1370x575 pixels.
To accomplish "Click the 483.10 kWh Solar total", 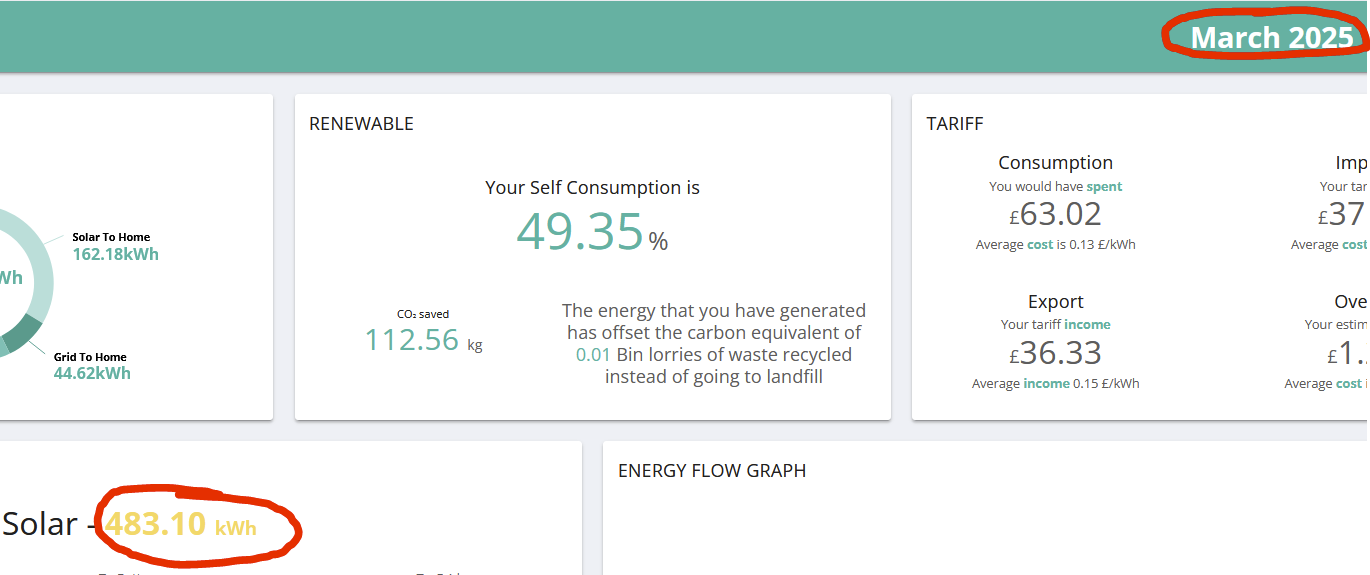I will (x=181, y=524).
